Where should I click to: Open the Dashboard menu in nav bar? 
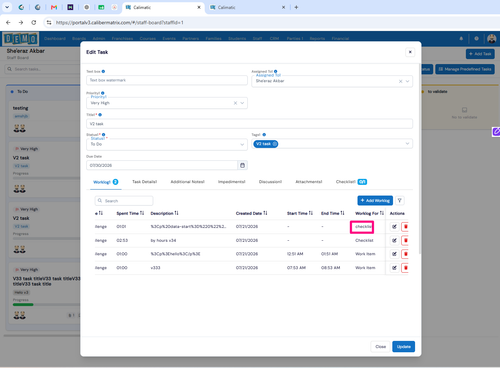pyautogui.click(x=55, y=39)
